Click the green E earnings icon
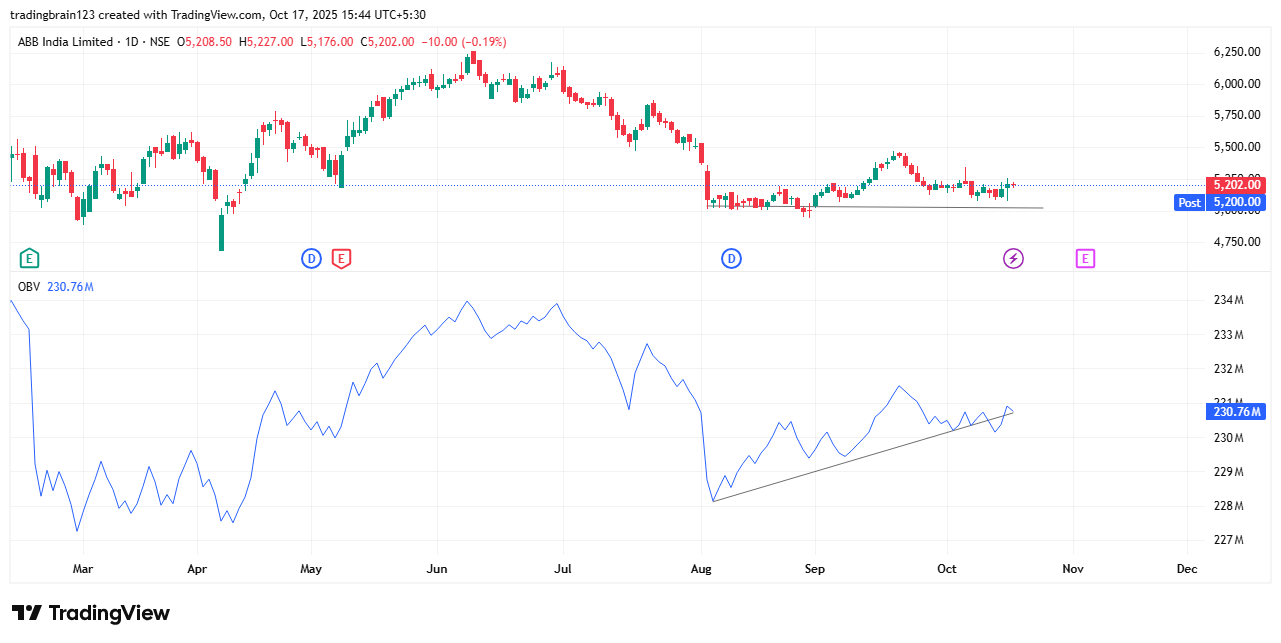 29,259
